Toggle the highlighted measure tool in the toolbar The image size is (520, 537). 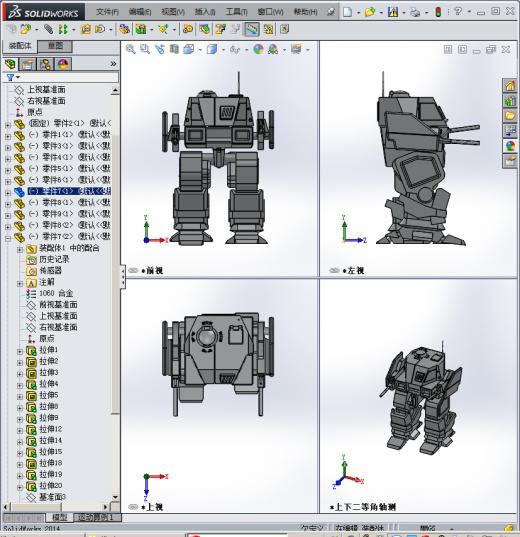pos(251,29)
